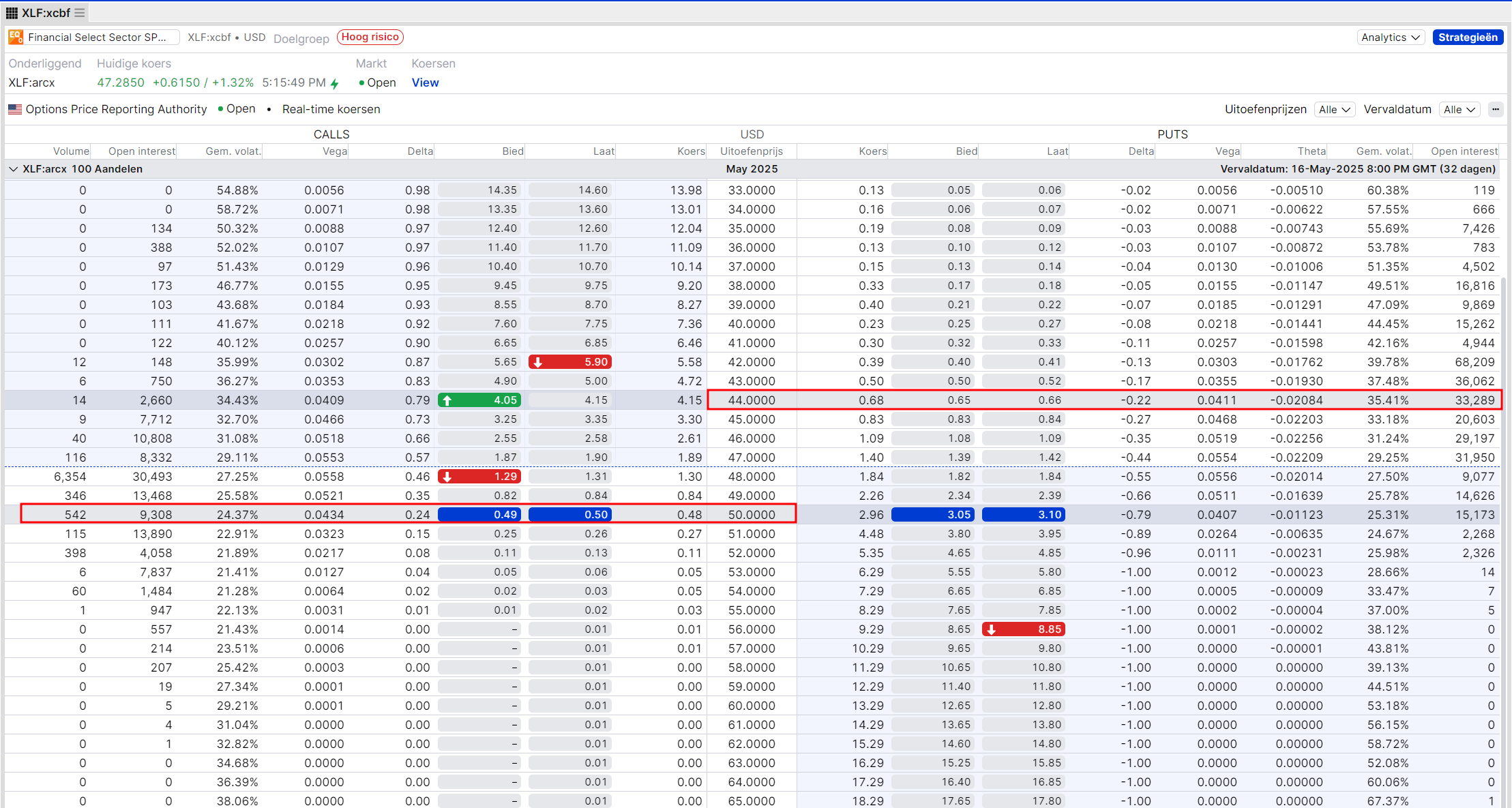Click the option chain grid icon
The height and width of the screenshot is (808, 1512).
[x=12, y=13]
